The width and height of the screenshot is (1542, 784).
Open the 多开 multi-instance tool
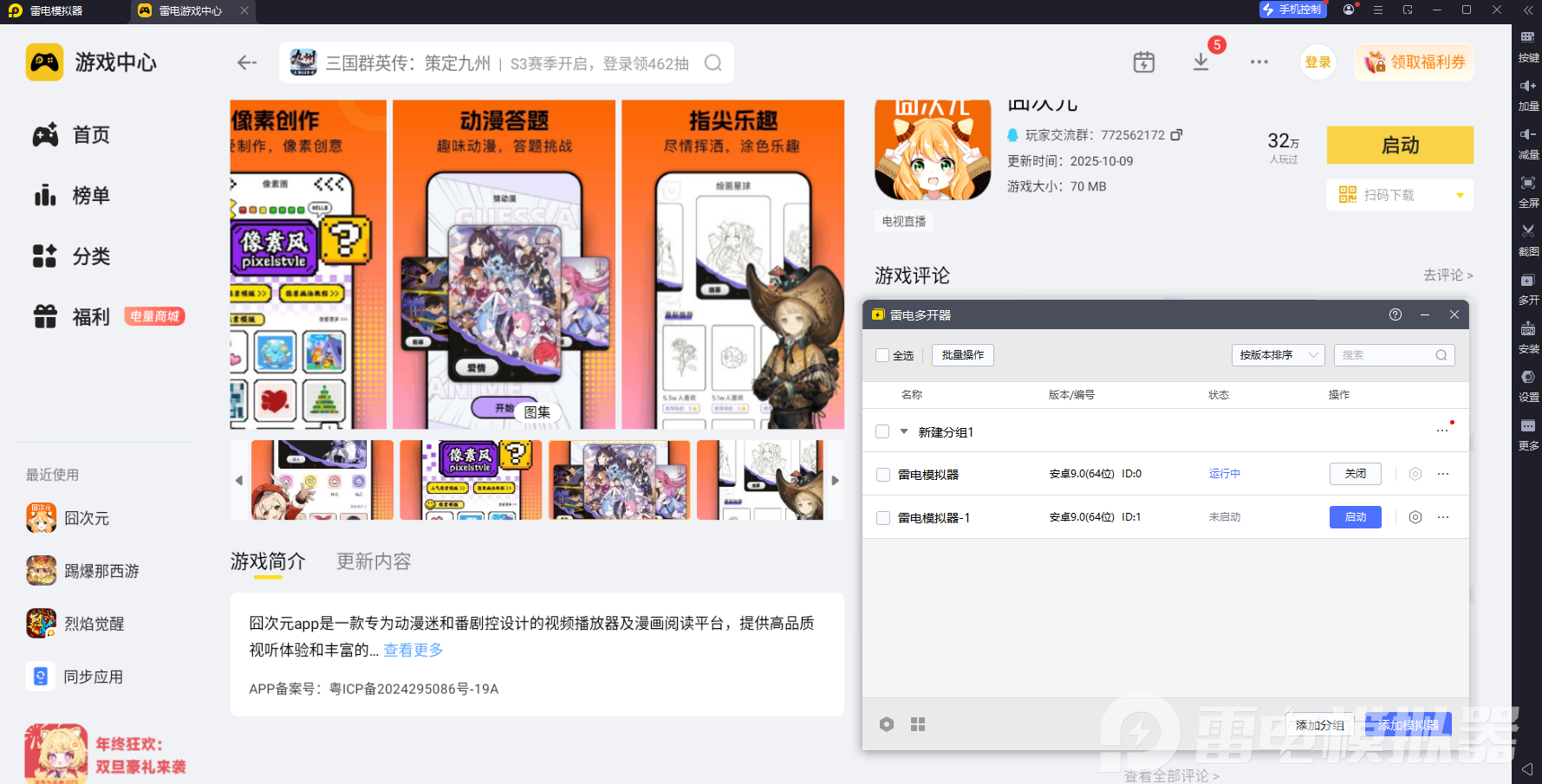(1528, 288)
